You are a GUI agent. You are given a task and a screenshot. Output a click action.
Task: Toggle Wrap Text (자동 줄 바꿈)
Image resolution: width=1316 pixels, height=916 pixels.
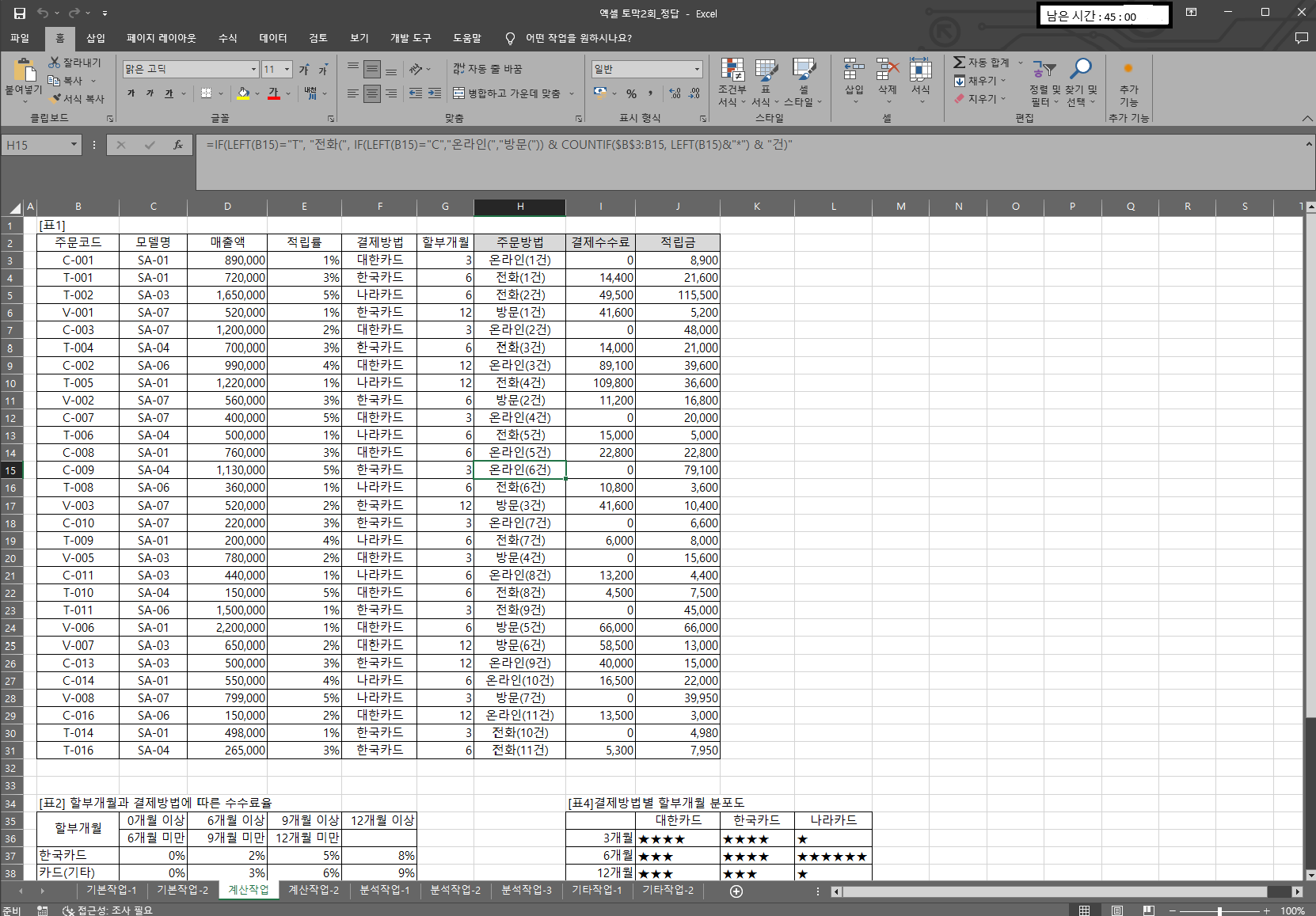point(487,70)
